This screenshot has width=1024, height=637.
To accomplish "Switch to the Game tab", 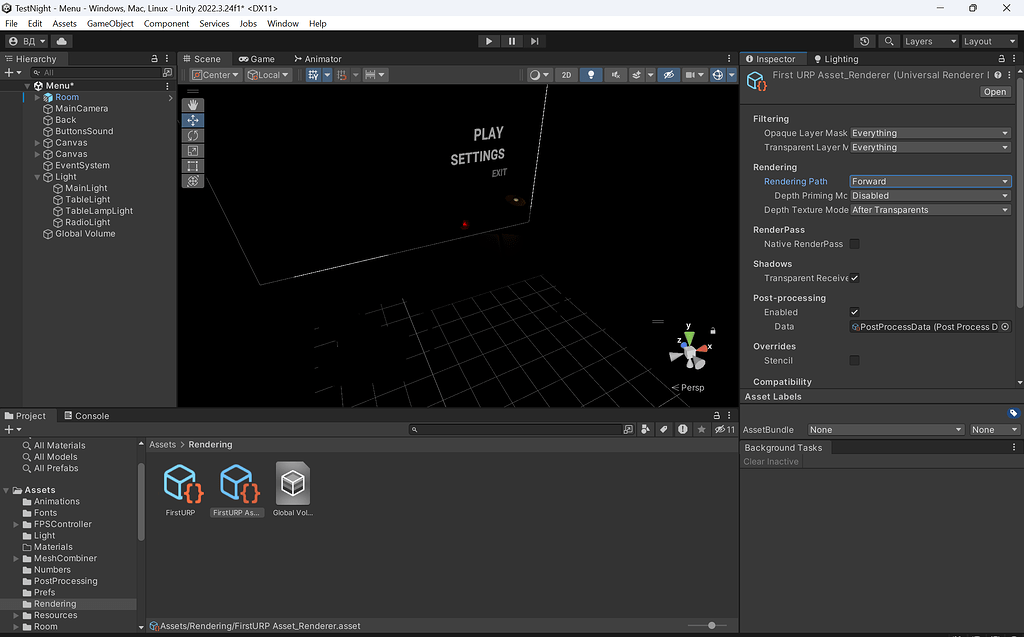I will (x=257, y=58).
